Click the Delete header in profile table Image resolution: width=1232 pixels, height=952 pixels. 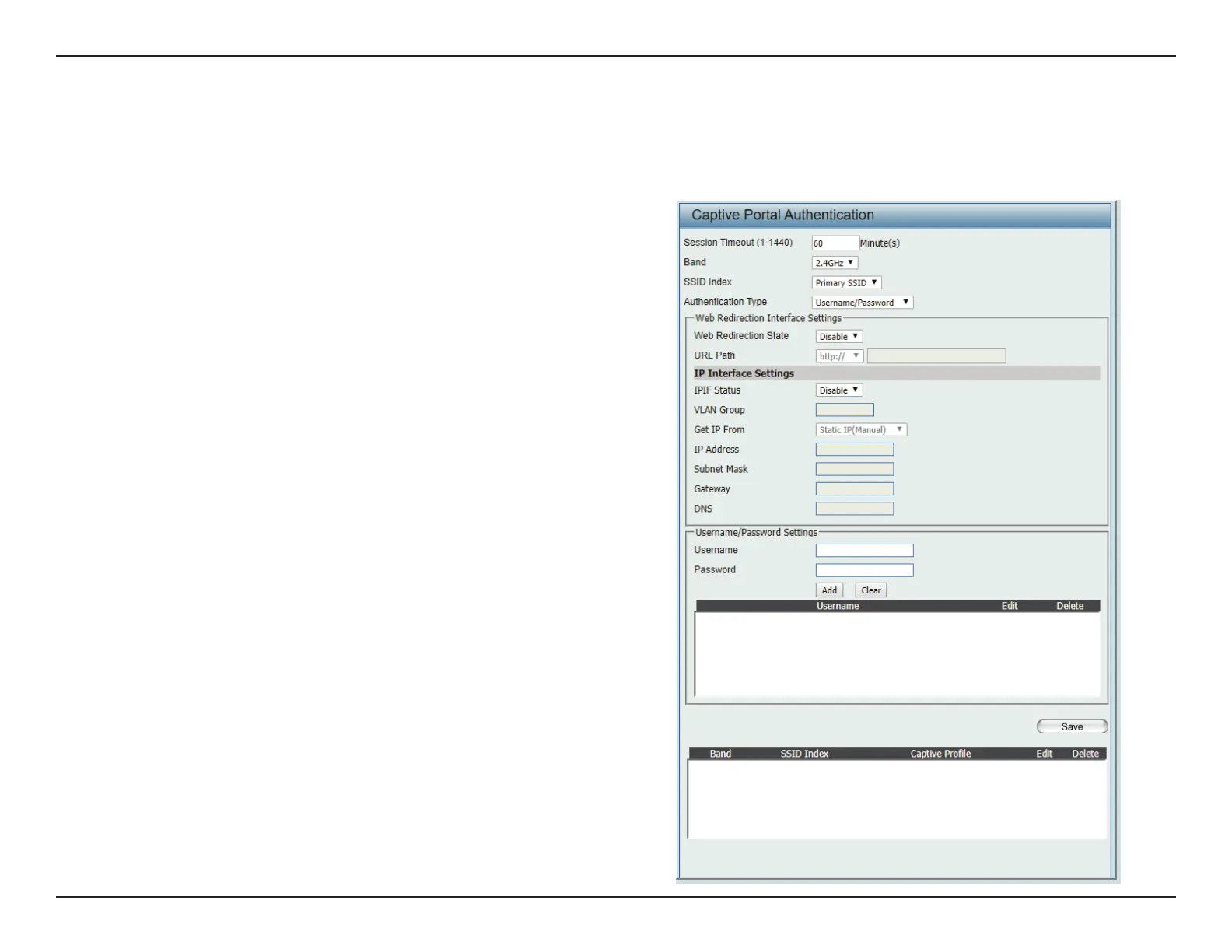(x=1085, y=754)
